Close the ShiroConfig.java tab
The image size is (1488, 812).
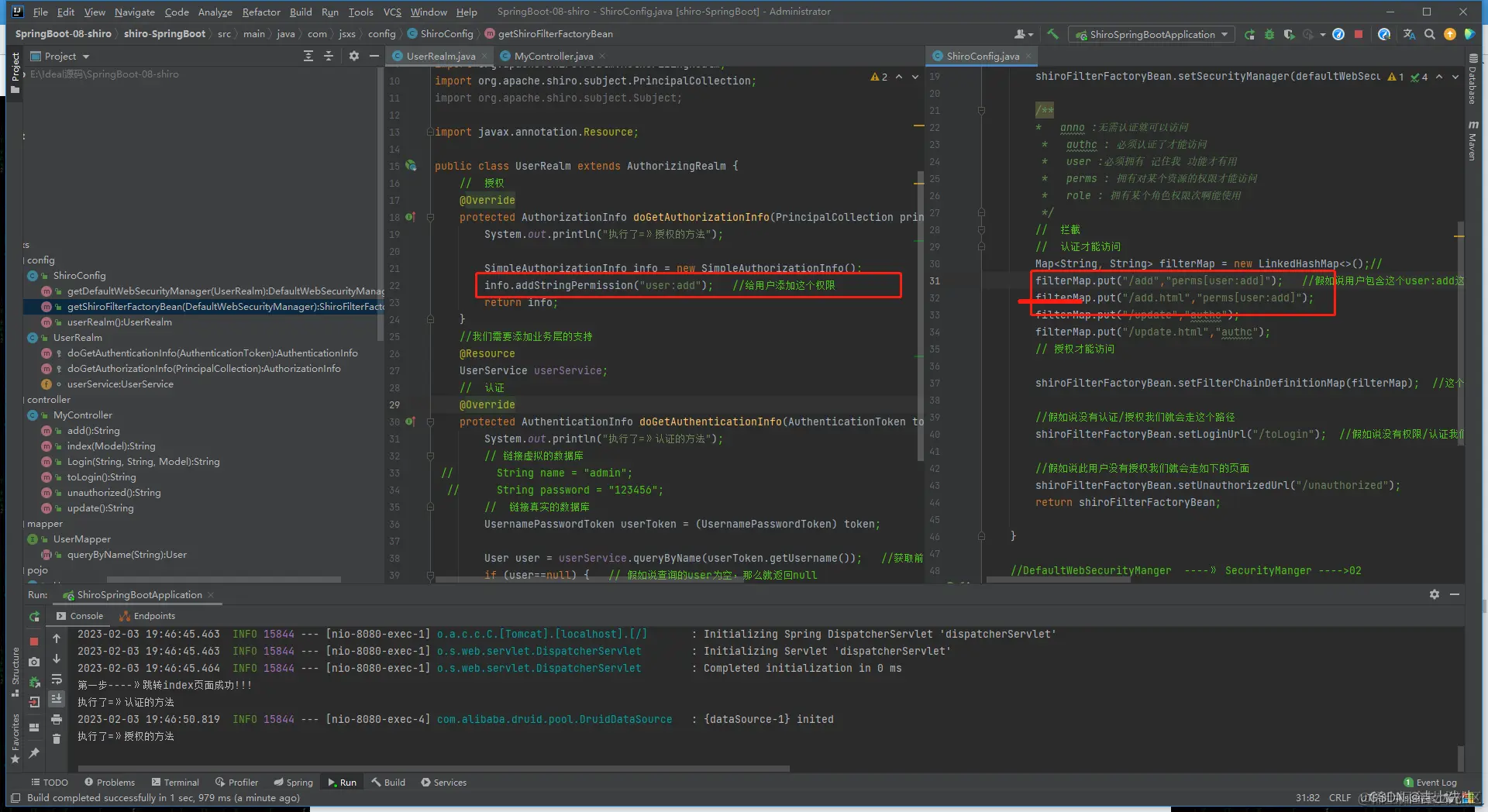click(1028, 56)
